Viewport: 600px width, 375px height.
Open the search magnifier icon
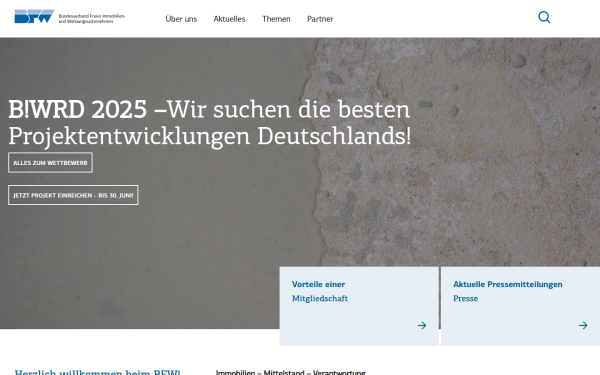tap(544, 17)
